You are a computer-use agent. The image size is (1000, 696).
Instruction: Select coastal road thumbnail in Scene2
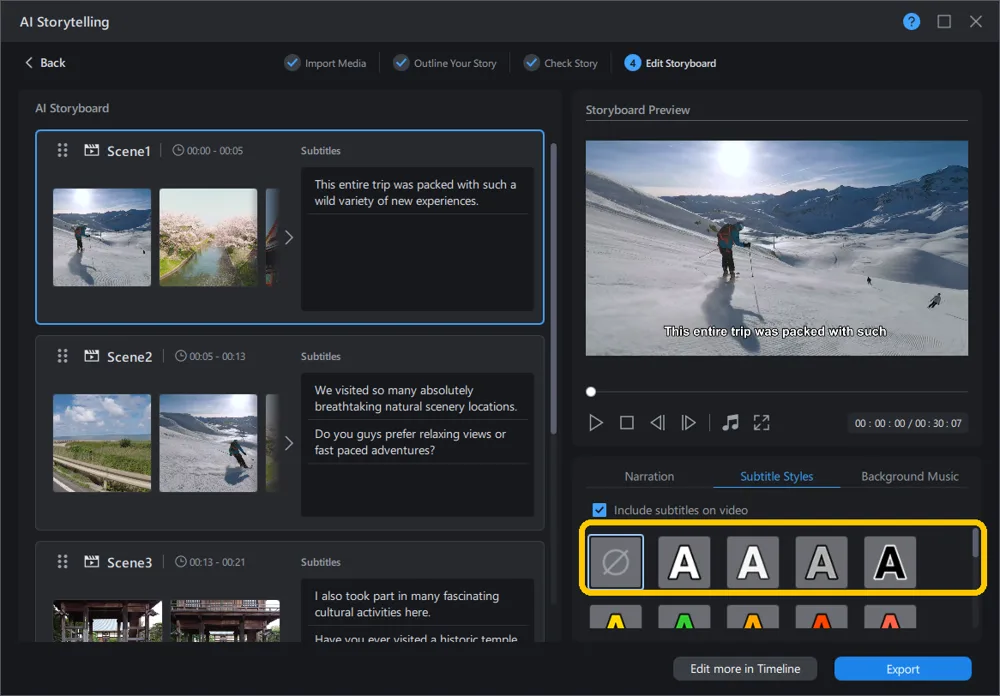102,443
